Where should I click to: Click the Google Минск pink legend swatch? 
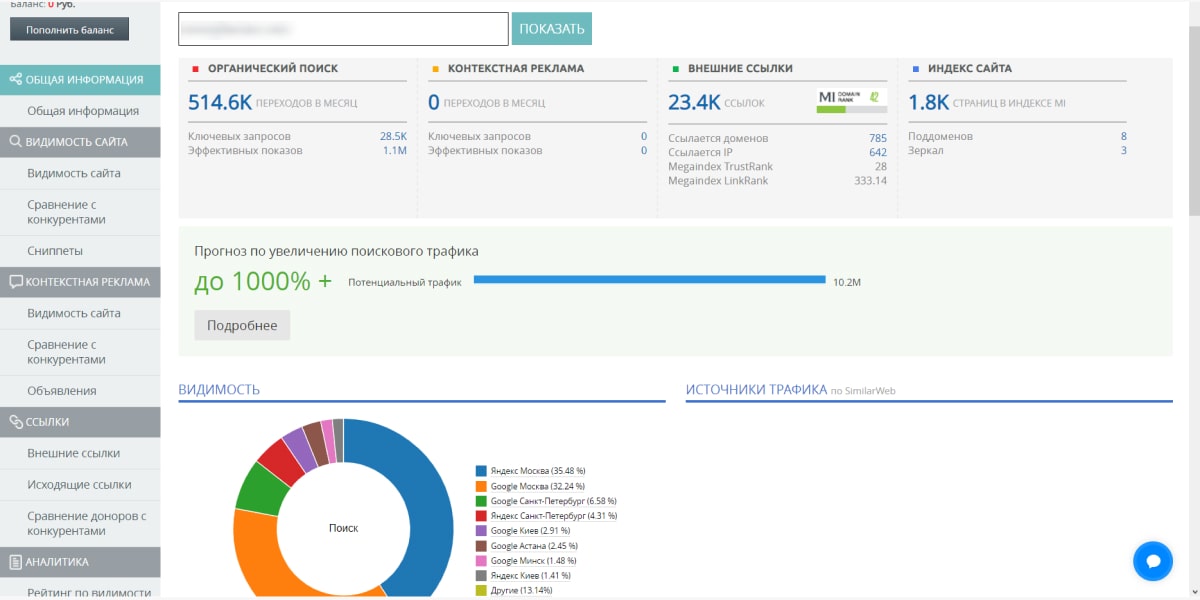481,561
